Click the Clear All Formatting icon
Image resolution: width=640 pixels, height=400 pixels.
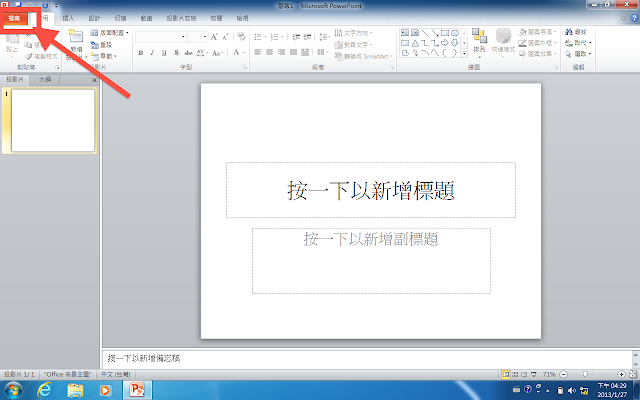[241, 37]
